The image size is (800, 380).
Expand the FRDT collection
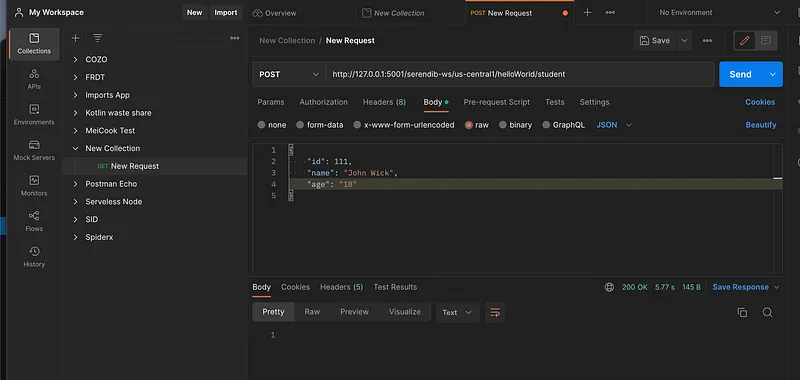pyautogui.click(x=76, y=78)
